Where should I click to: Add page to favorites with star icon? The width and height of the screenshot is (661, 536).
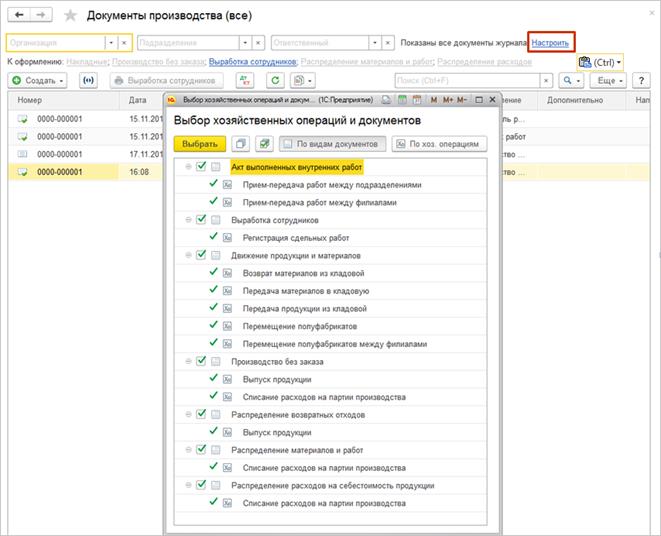[68, 16]
